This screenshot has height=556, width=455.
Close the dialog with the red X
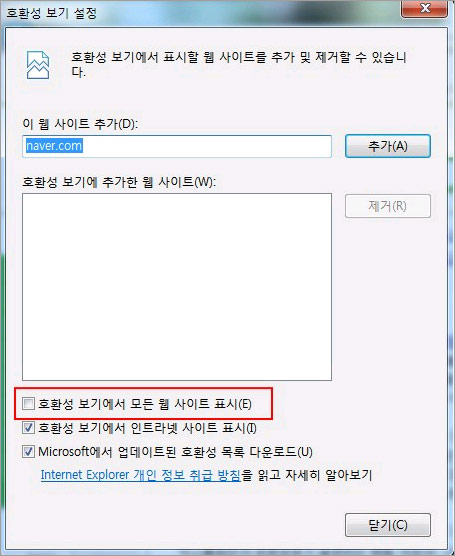[424, 8]
